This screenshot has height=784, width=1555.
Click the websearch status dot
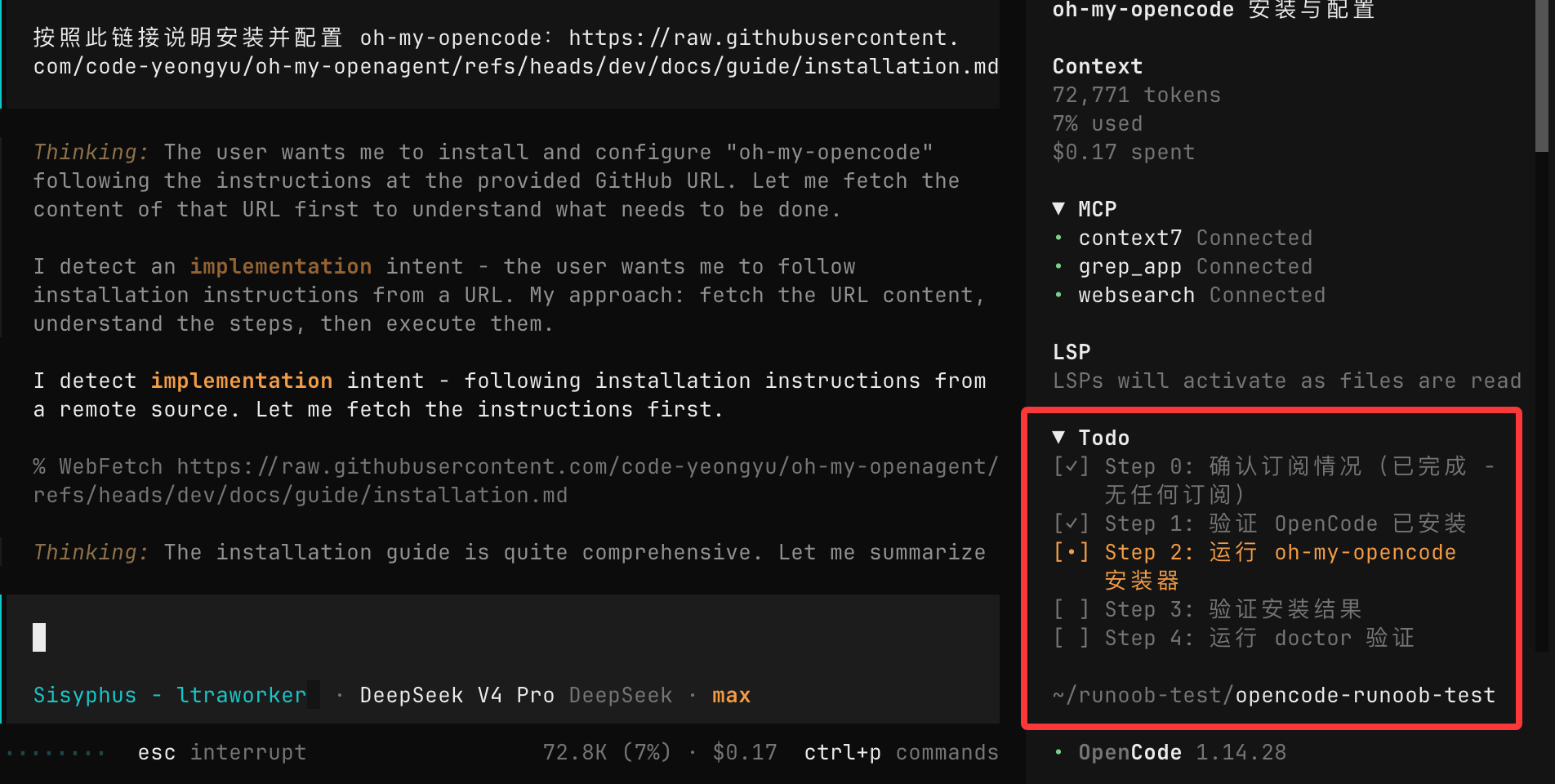tap(1058, 296)
